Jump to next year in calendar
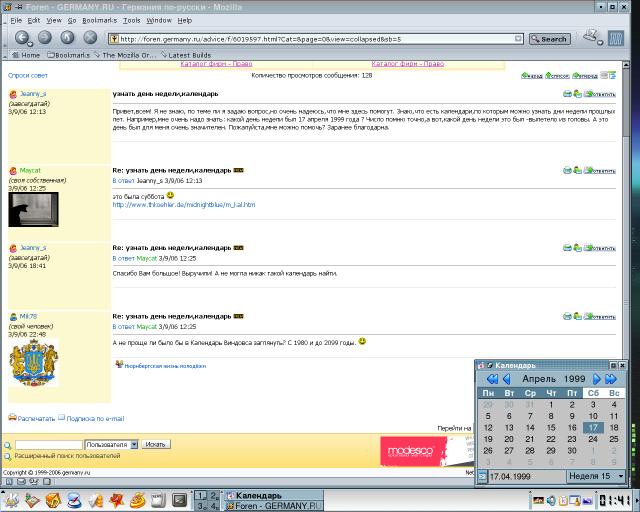 tap(612, 380)
